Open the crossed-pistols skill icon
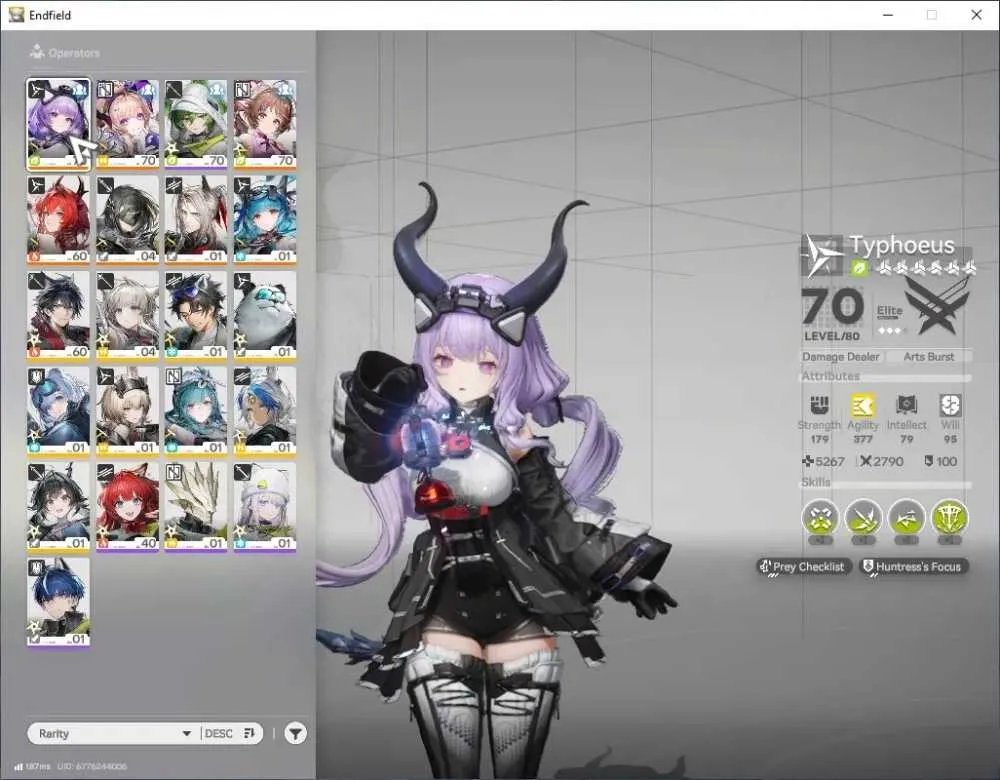 (820, 518)
